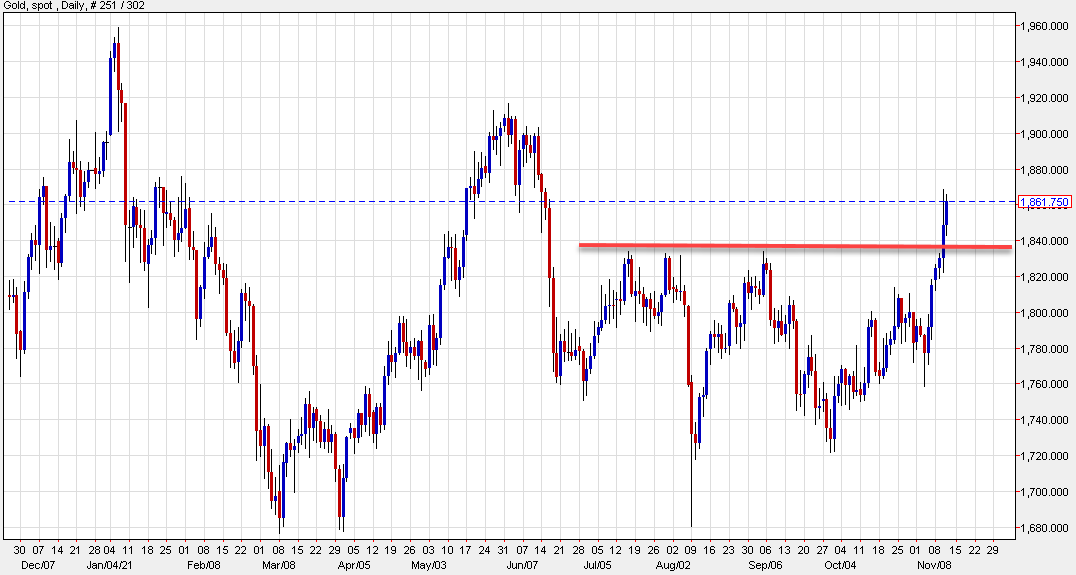Click the 1,960.000 price axis label

pyautogui.click(x=1044, y=27)
